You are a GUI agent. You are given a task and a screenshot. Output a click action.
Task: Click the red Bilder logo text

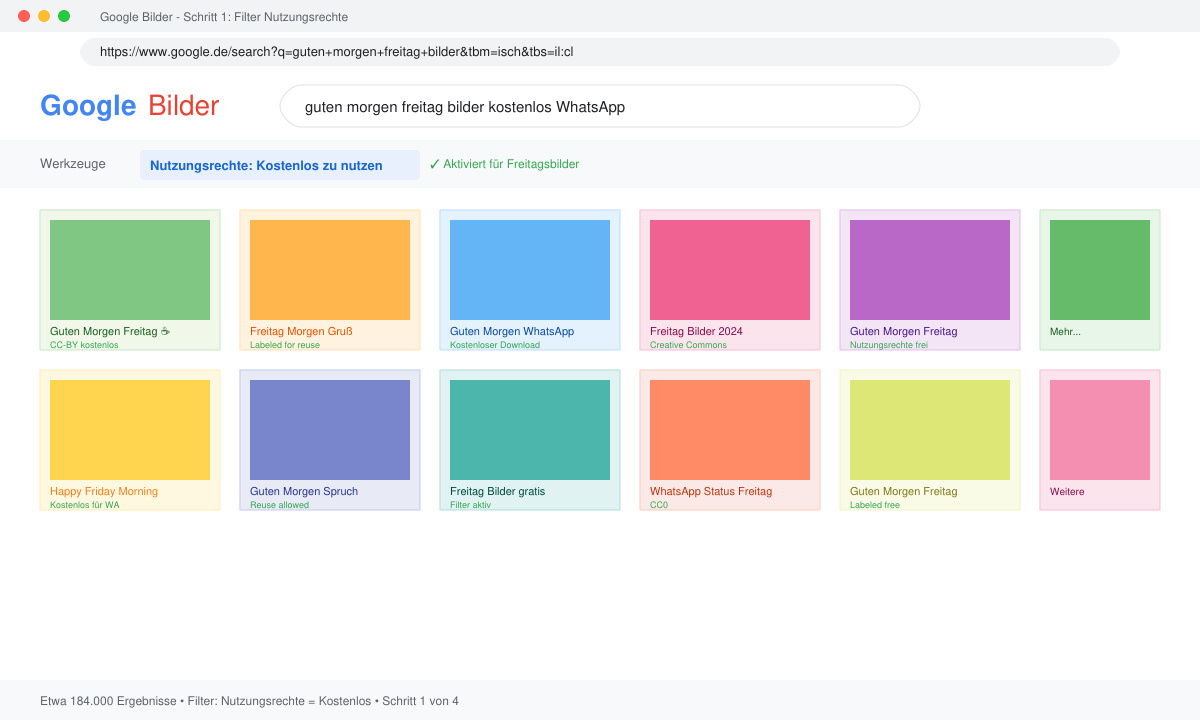pyautogui.click(x=184, y=106)
